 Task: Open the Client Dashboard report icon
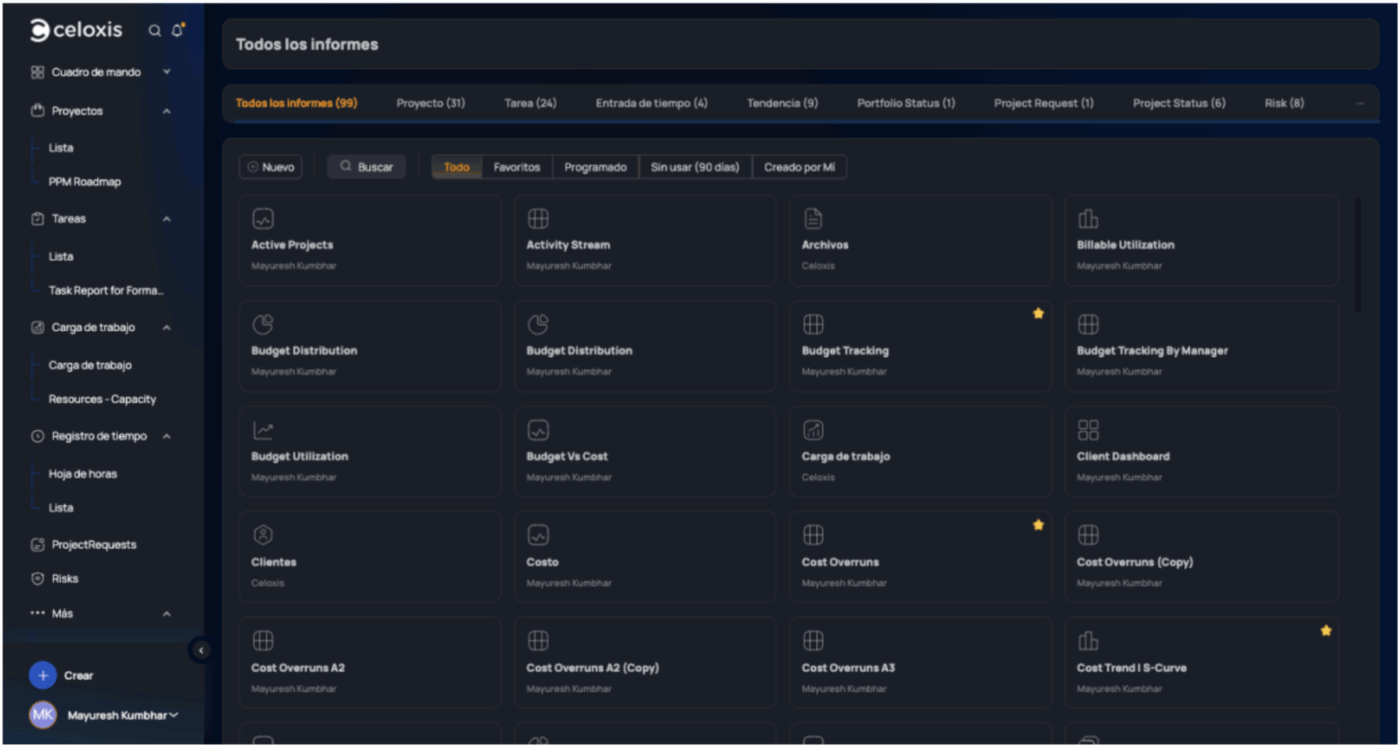click(1088, 430)
